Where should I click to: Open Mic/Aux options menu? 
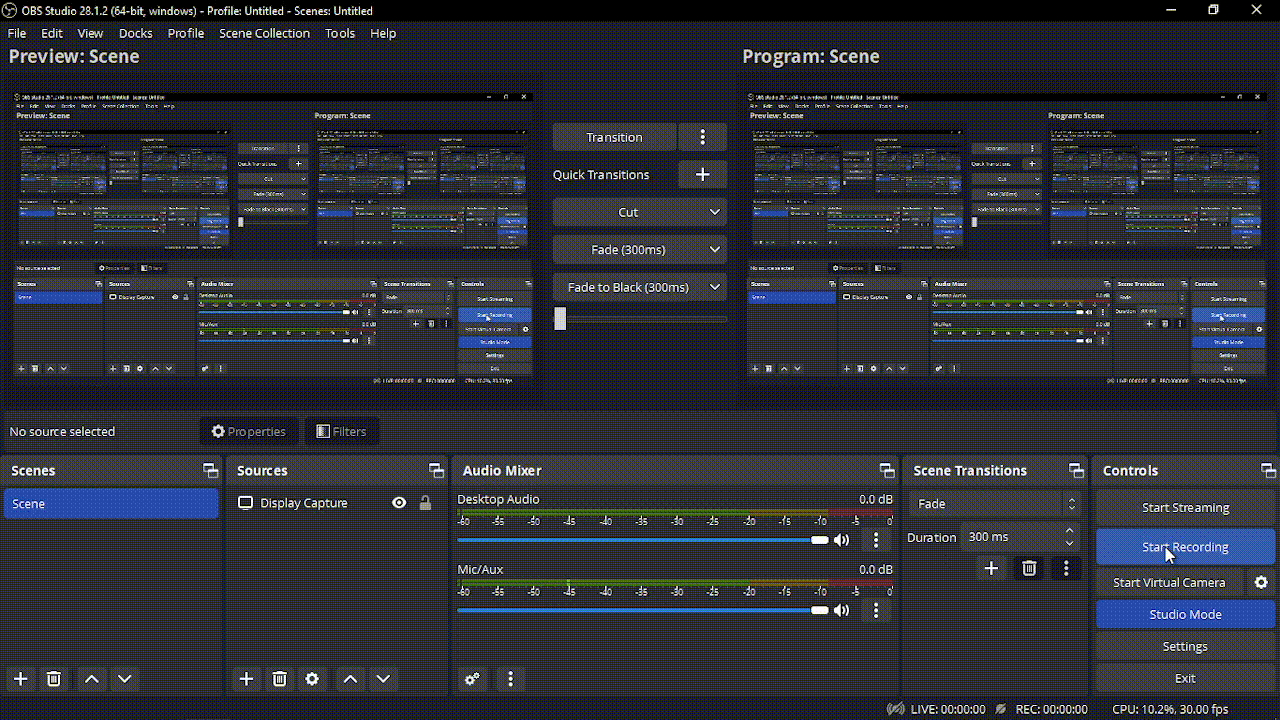tap(876, 610)
